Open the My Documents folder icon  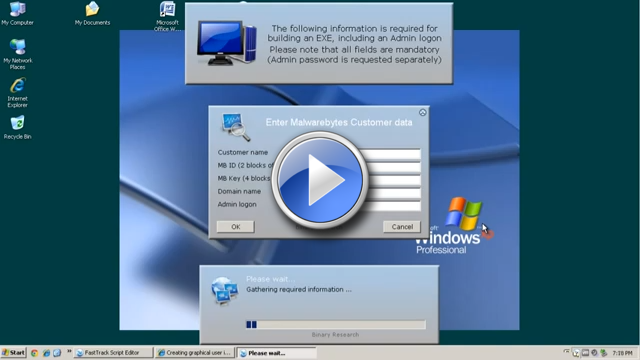click(x=92, y=13)
